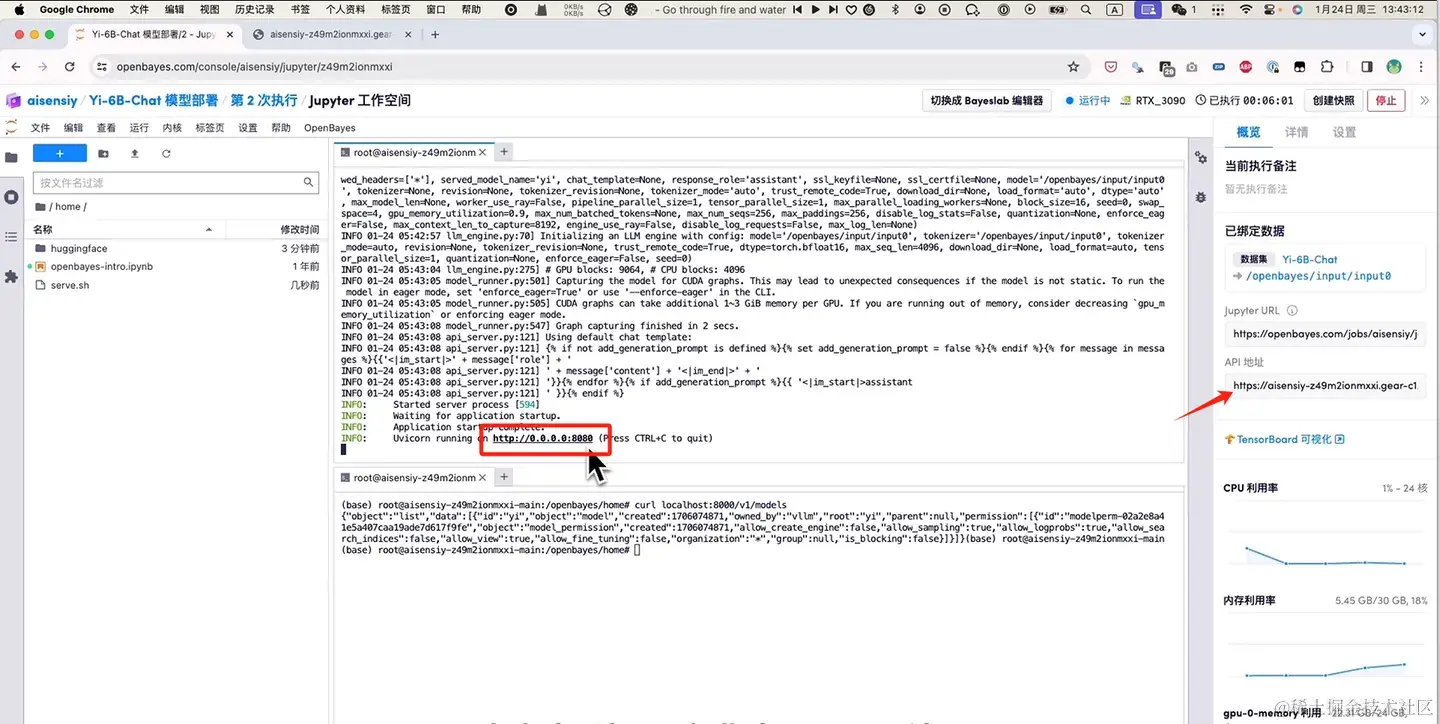Click the file name filter input
1440x724 pixels.
click(x=177, y=183)
